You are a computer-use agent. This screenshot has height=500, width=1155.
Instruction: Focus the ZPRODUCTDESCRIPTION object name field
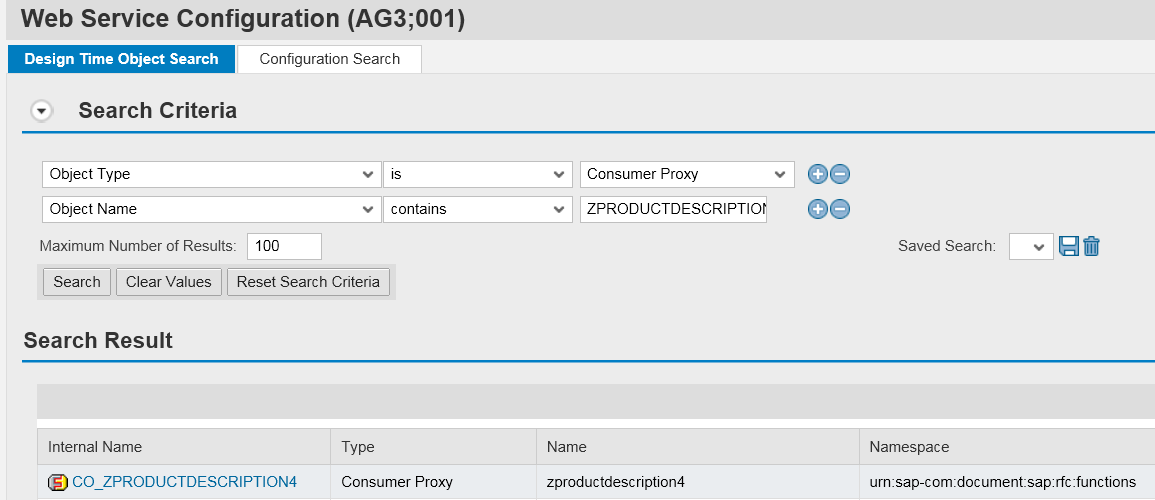[x=673, y=209]
